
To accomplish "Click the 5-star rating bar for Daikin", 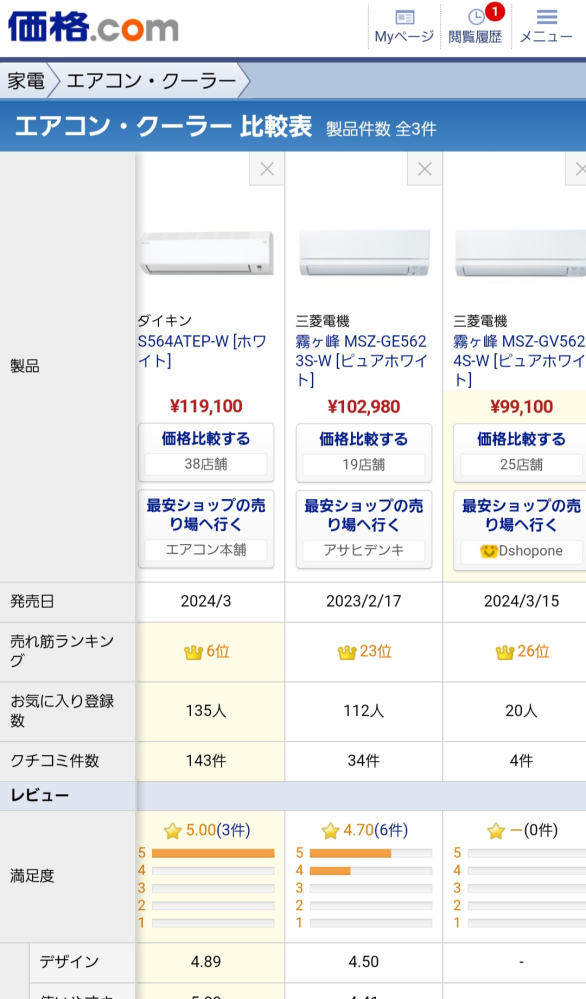I will point(213,853).
